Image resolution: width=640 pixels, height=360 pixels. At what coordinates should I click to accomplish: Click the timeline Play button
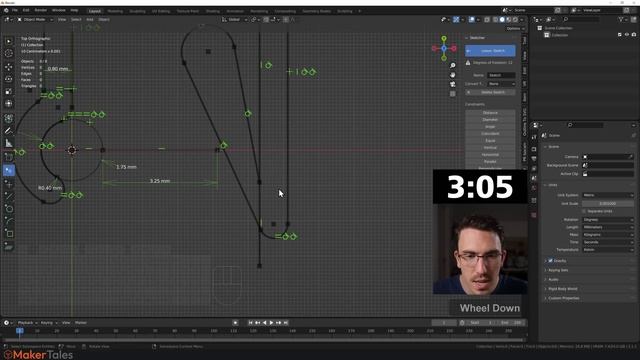pyautogui.click(x=271, y=323)
